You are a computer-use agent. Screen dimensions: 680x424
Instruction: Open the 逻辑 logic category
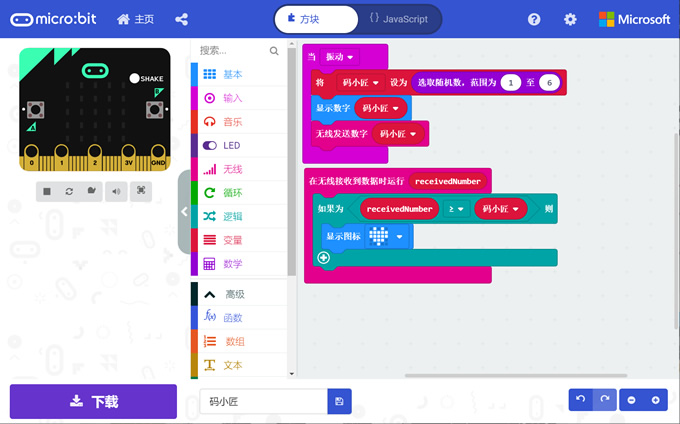tap(239, 216)
